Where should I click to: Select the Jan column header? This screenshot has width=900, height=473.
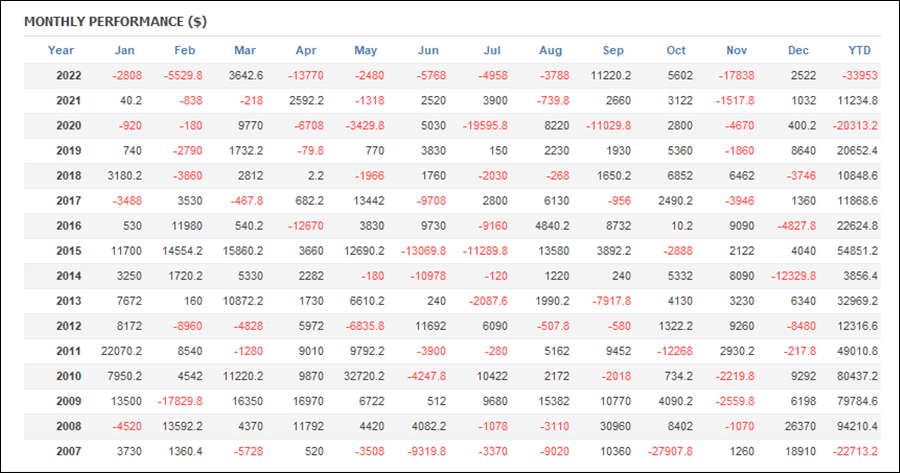tap(125, 50)
